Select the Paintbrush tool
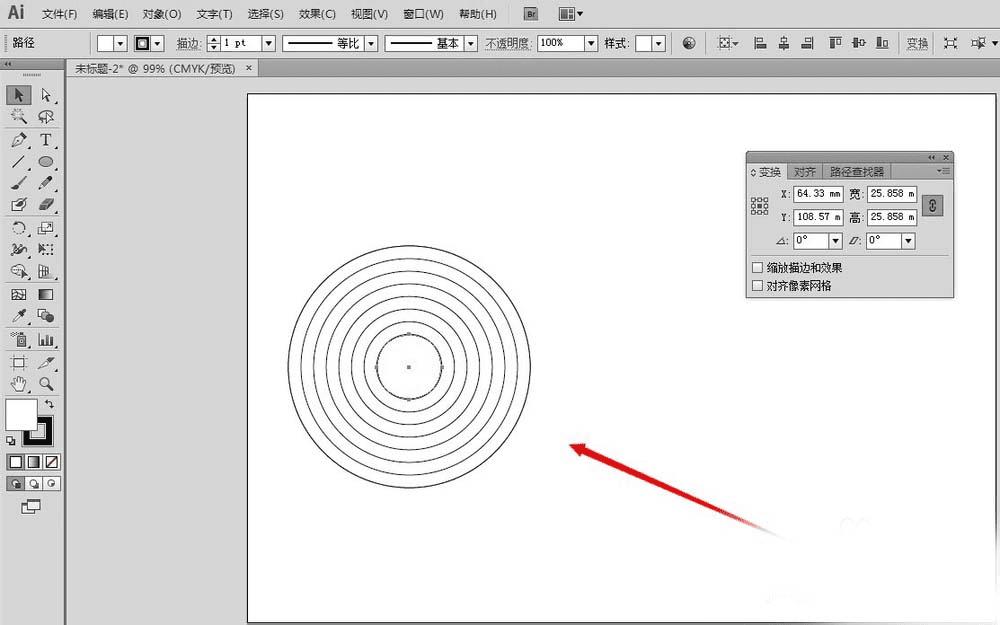The height and width of the screenshot is (625, 1000). (x=18, y=183)
